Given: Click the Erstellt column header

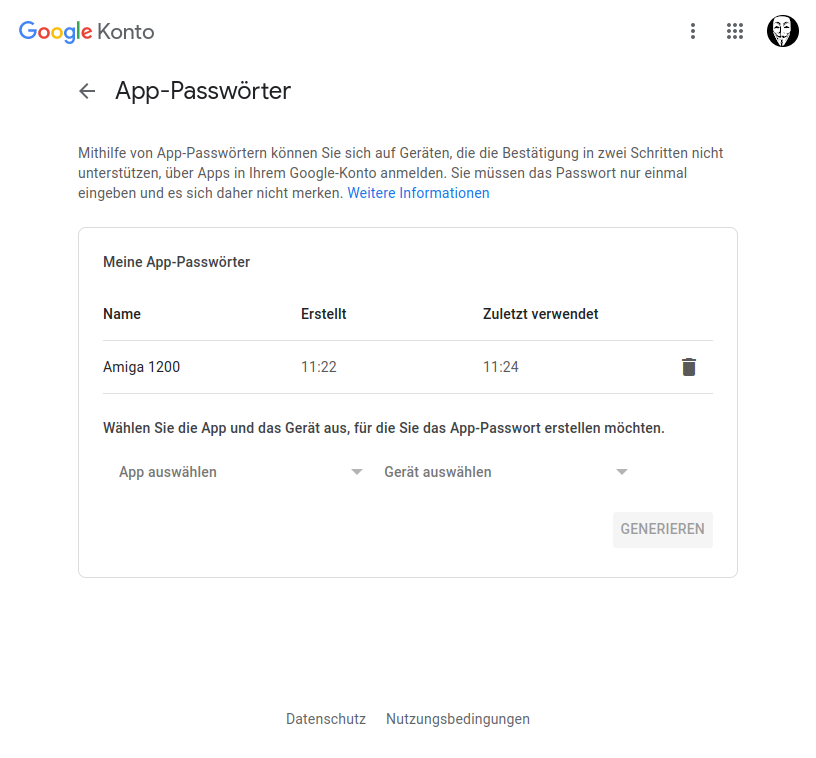Looking at the screenshot, I should 324,314.
